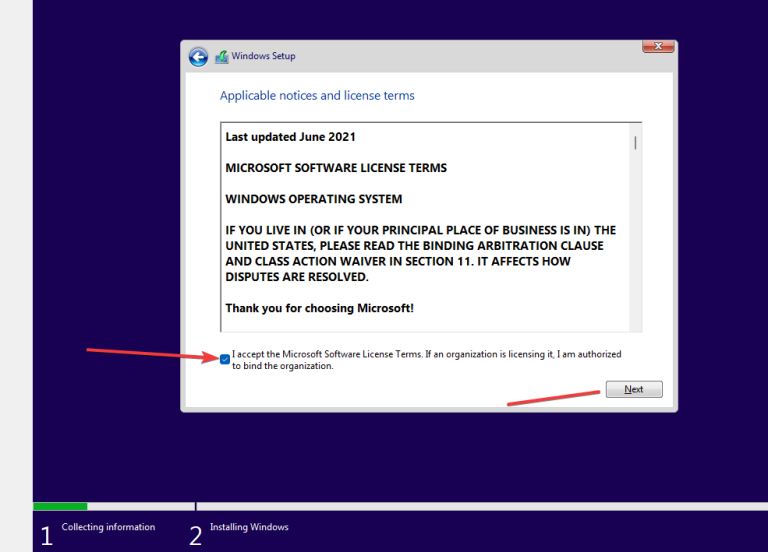
Task: Click the green setup progress bar
Action: tap(60, 506)
